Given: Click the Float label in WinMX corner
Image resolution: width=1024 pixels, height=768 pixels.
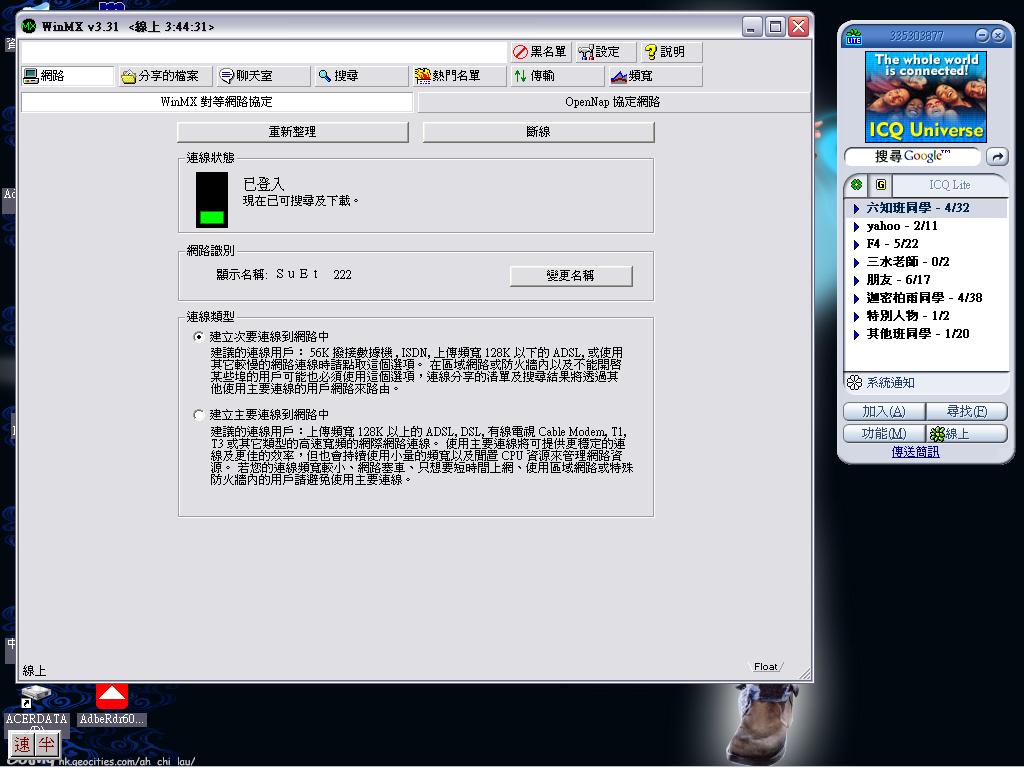Looking at the screenshot, I should 765,667.
